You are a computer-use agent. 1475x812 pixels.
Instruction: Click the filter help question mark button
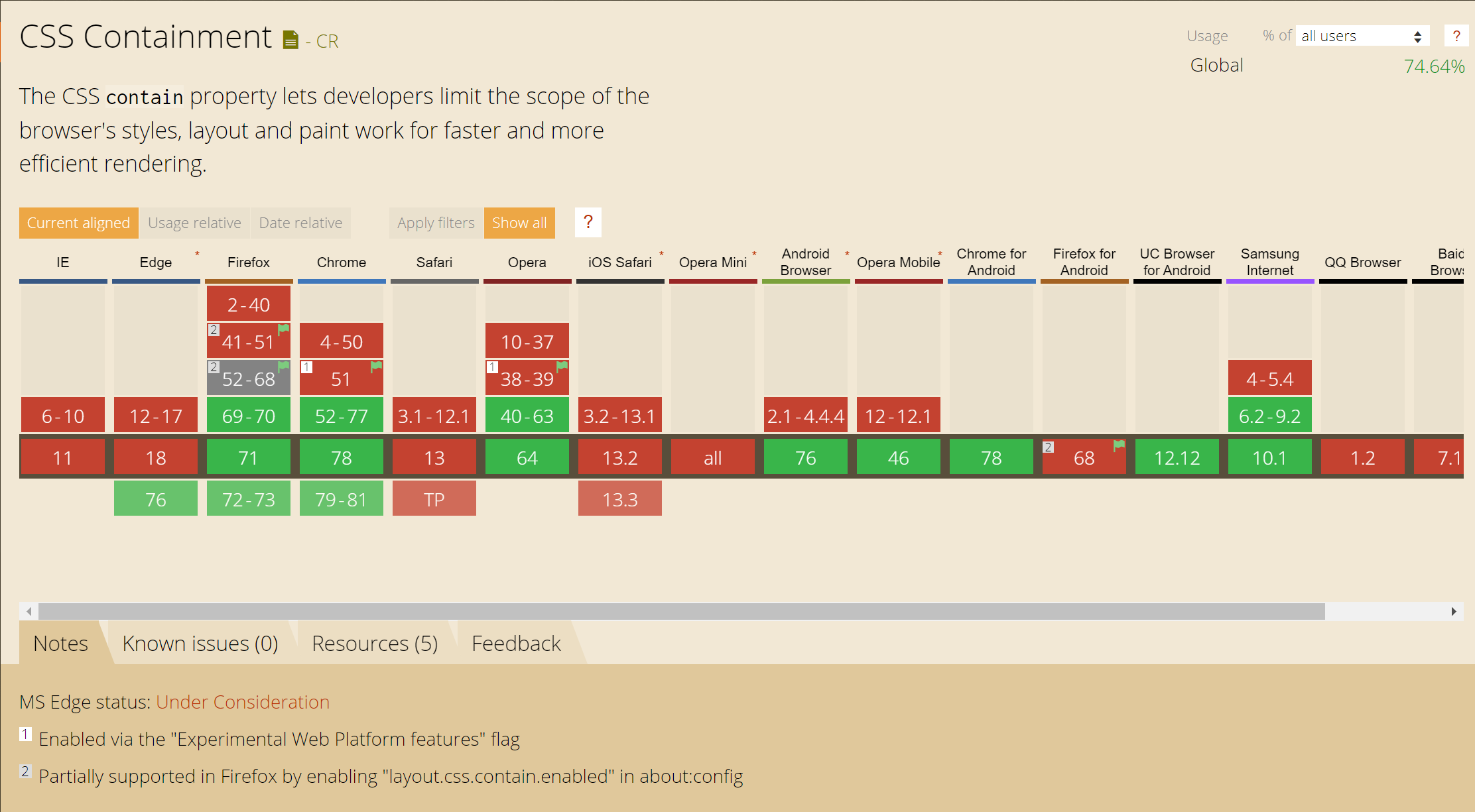pos(588,223)
